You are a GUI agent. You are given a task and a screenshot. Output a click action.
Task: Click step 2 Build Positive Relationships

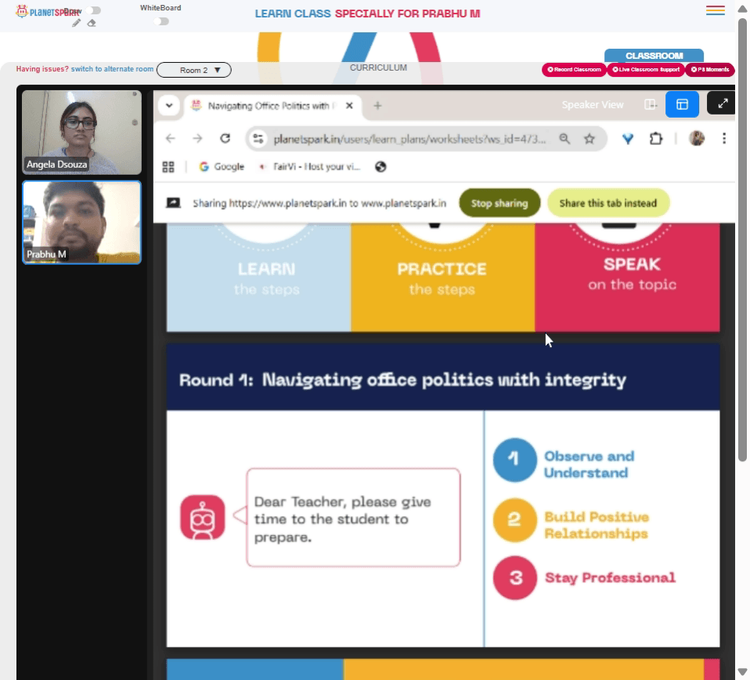(571, 520)
